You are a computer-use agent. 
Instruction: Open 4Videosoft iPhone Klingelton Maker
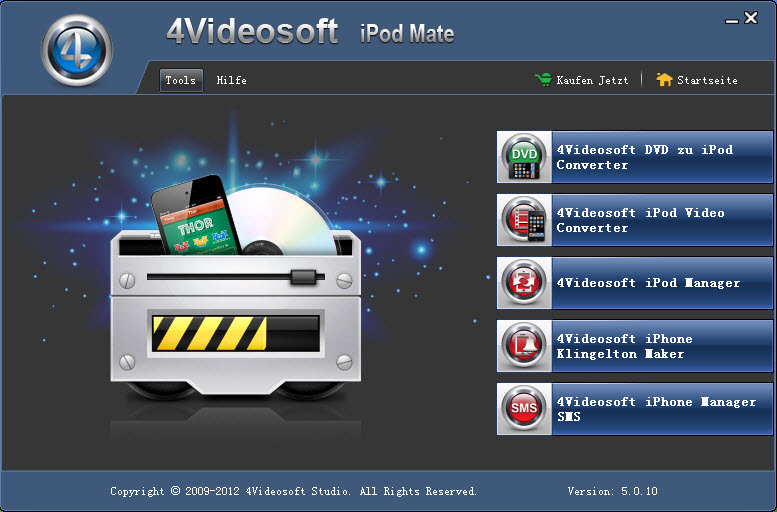[625, 346]
